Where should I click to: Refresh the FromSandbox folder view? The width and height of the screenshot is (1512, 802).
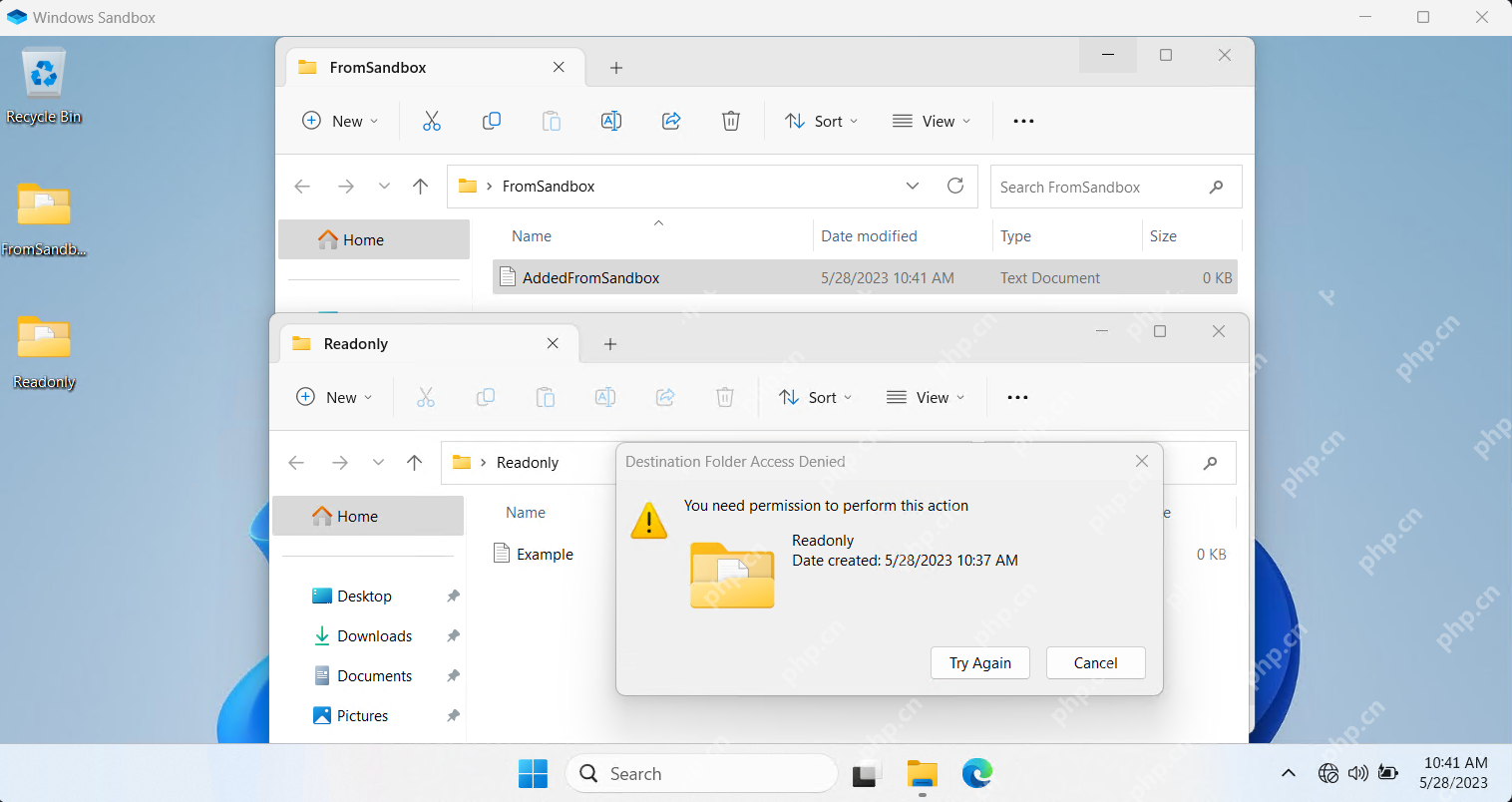[x=955, y=186]
